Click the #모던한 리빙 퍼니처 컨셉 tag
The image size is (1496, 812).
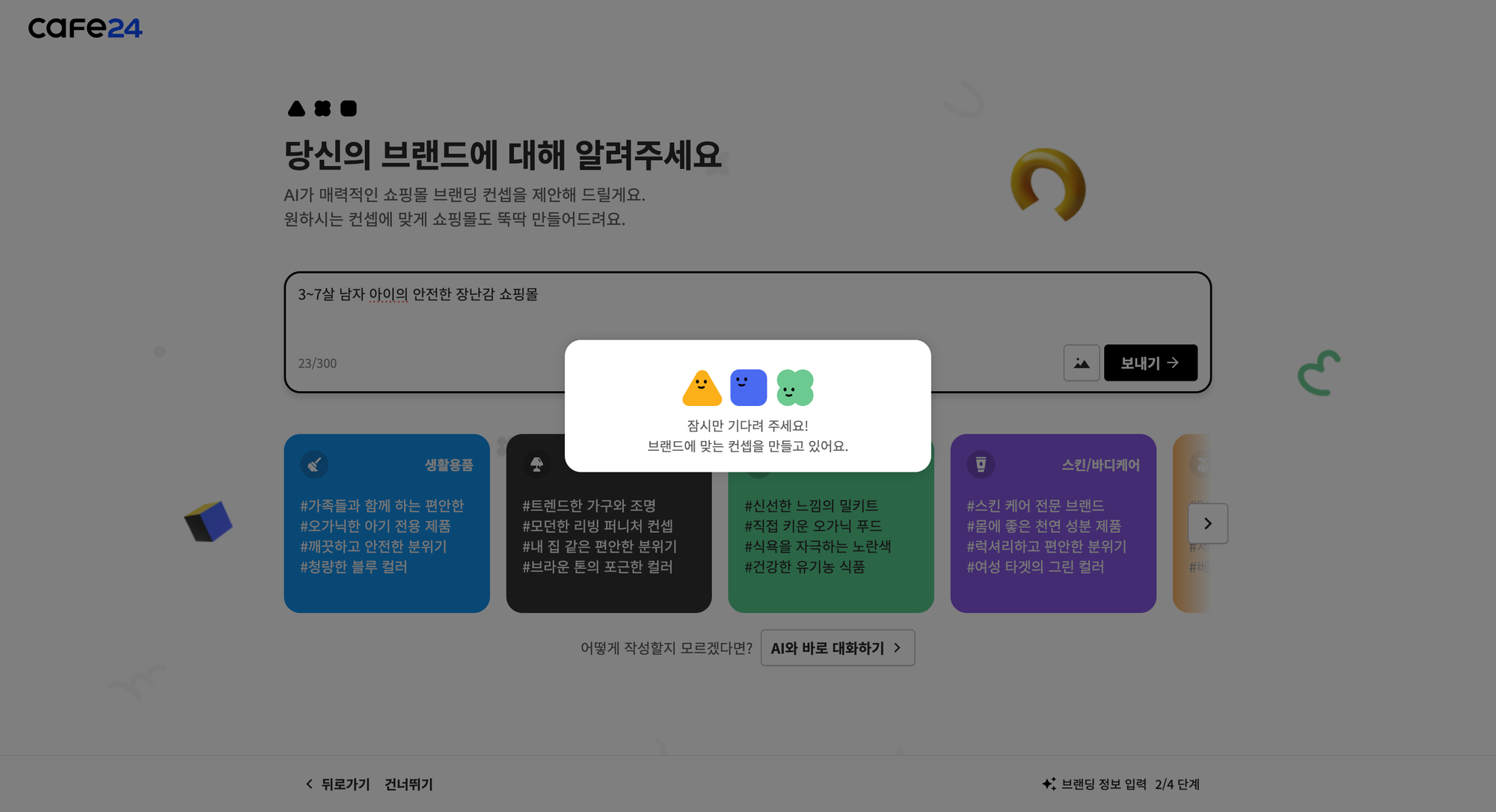598,526
